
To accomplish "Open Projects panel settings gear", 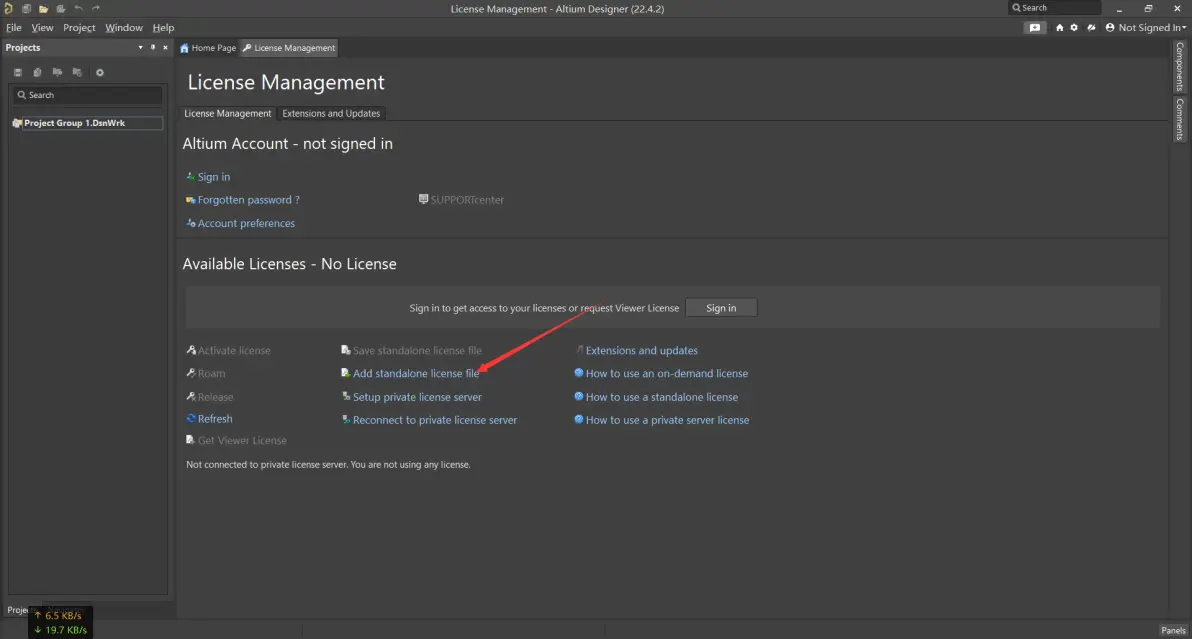I will (x=100, y=72).
